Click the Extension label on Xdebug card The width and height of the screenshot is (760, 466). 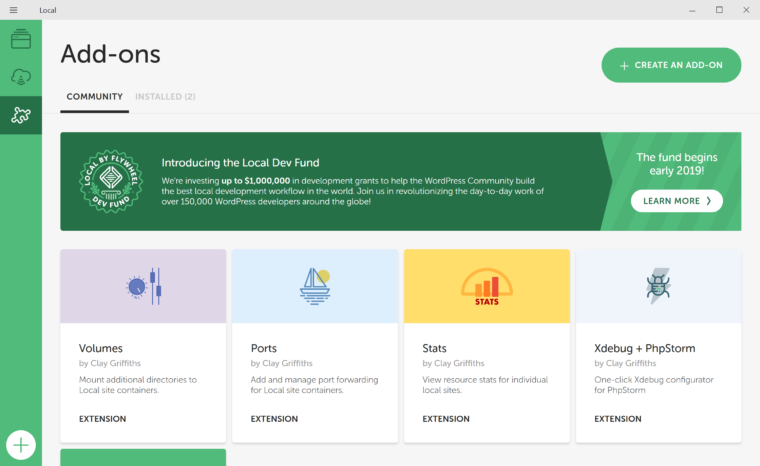(618, 419)
